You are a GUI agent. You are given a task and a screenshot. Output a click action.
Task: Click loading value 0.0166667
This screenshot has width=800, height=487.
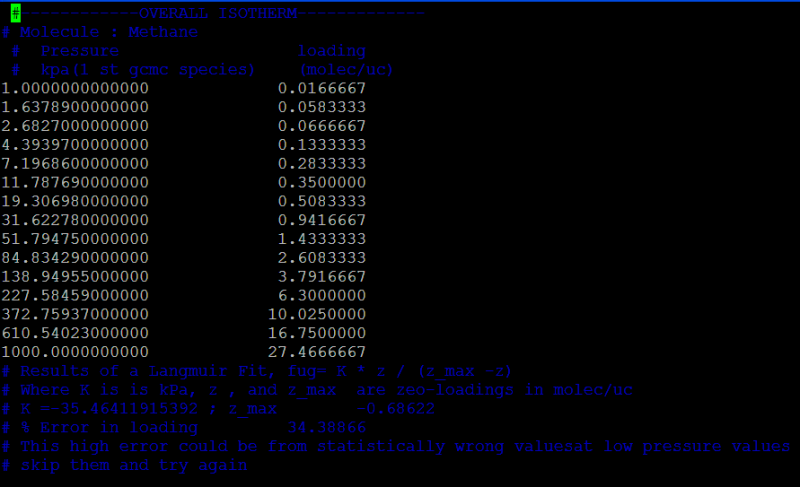tap(322, 88)
